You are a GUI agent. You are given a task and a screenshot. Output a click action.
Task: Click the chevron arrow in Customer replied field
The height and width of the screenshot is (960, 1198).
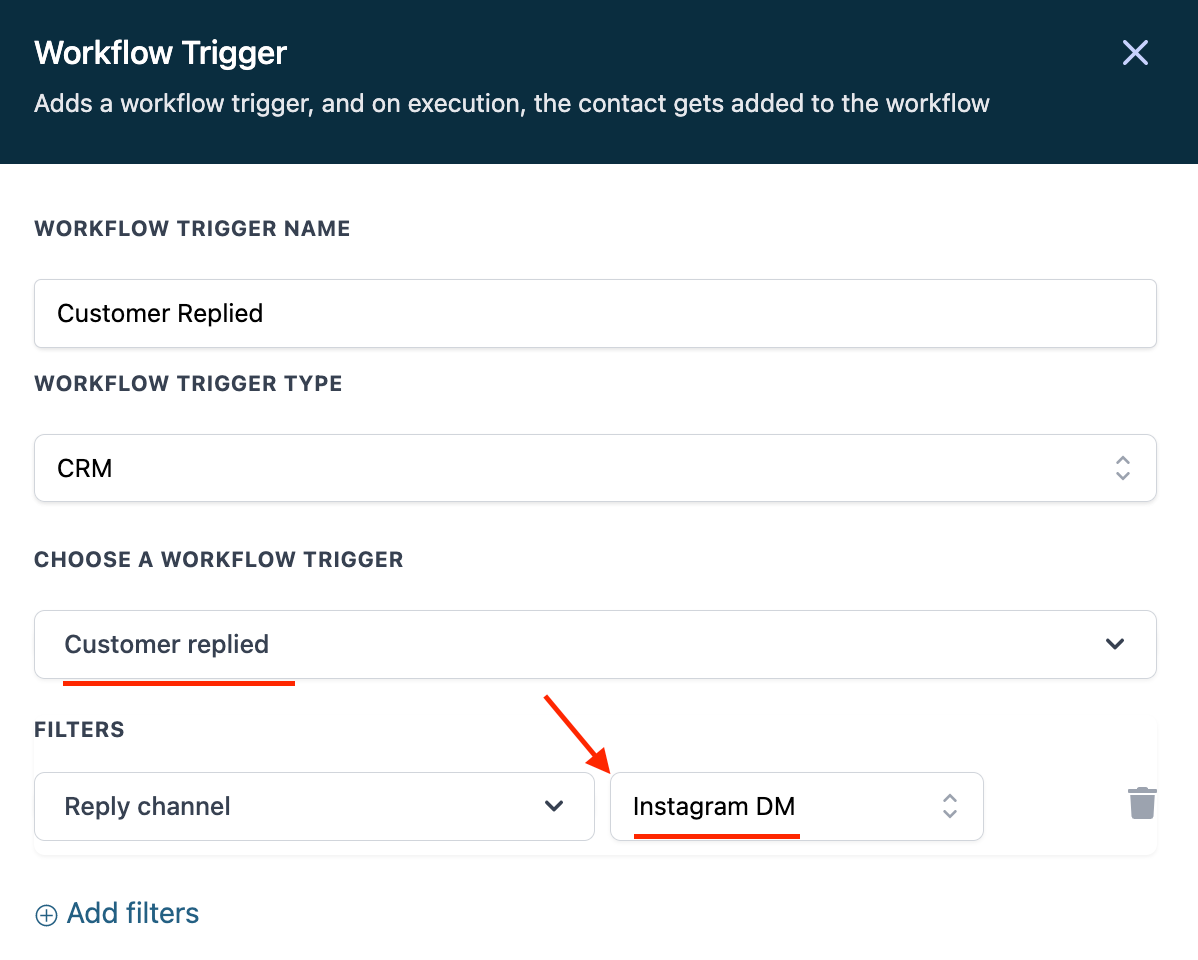point(1115,644)
